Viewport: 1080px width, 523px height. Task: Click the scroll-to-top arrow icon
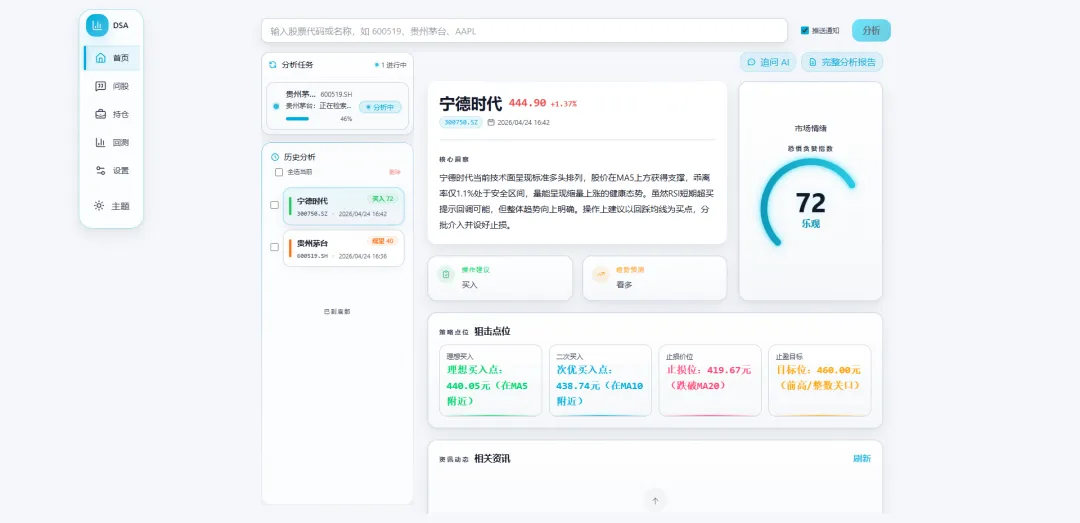click(x=655, y=501)
